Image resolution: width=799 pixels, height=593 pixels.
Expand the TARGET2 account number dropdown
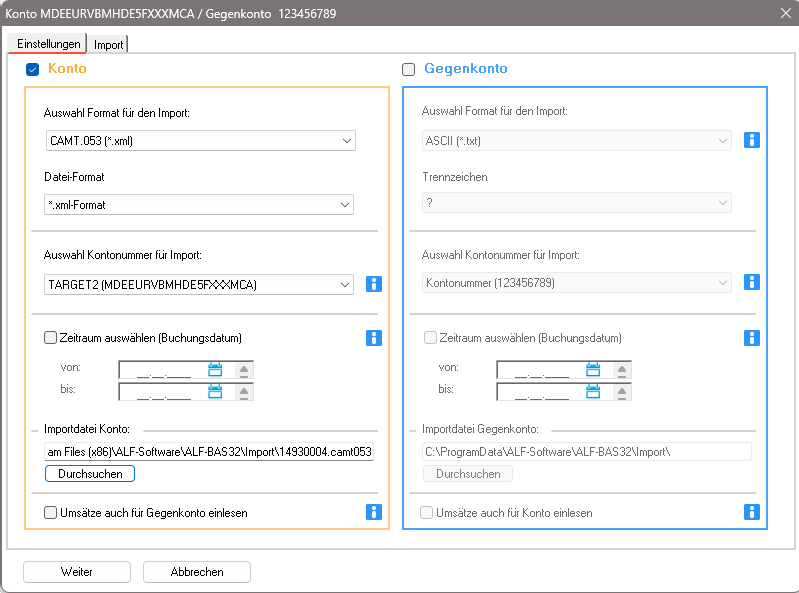click(199, 284)
